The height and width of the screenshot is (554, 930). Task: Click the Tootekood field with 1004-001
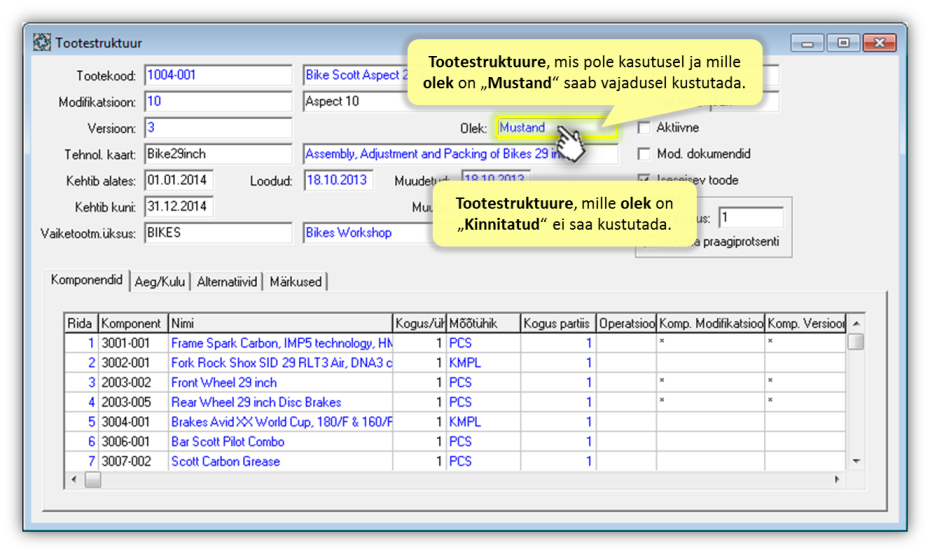(x=218, y=75)
